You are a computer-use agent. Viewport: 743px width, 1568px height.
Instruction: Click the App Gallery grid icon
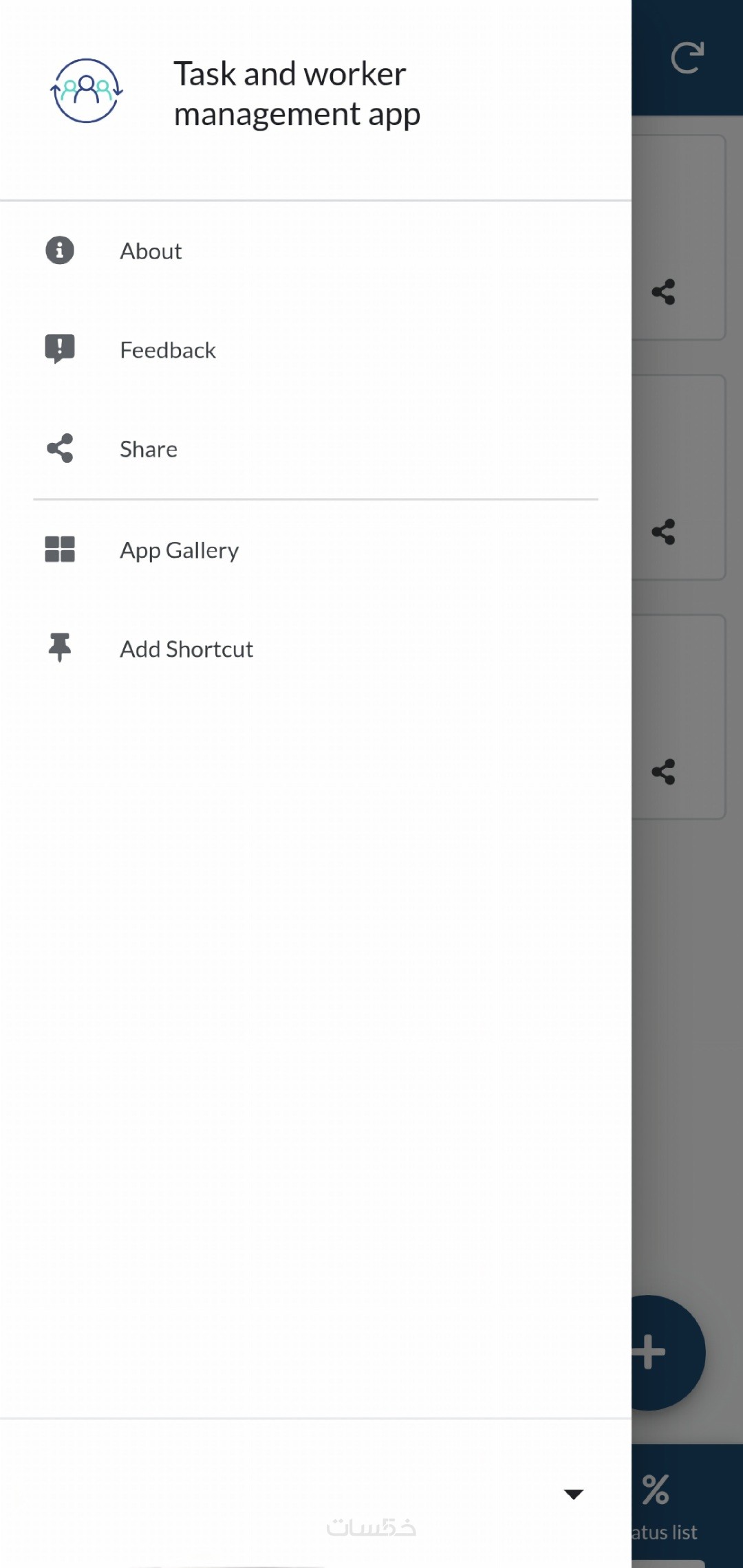pyautogui.click(x=60, y=549)
